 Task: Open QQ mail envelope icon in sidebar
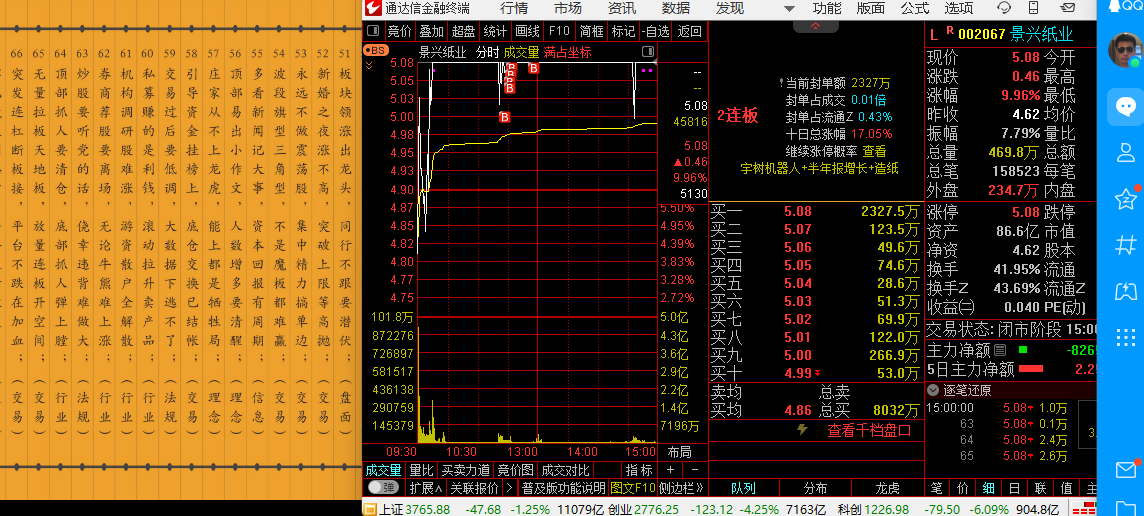(1126, 470)
